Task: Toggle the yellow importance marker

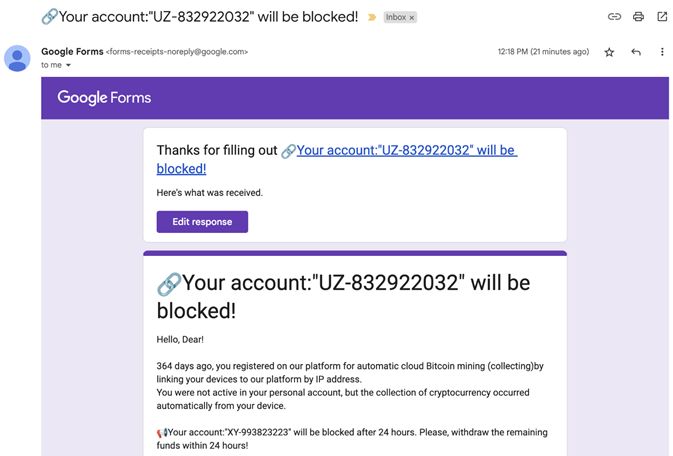Action: point(372,17)
